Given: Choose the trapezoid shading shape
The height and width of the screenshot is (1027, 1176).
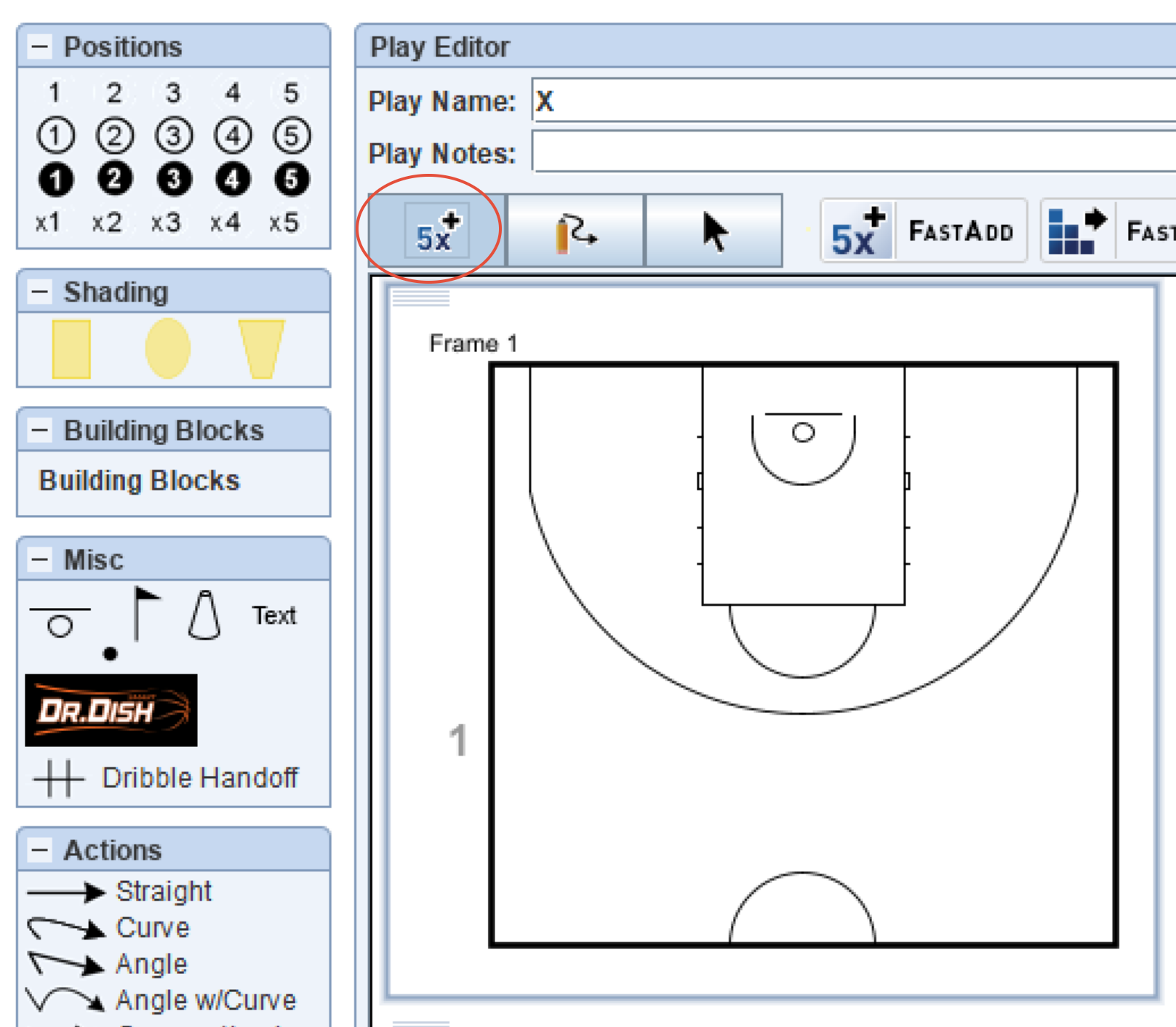Looking at the screenshot, I should (x=261, y=349).
